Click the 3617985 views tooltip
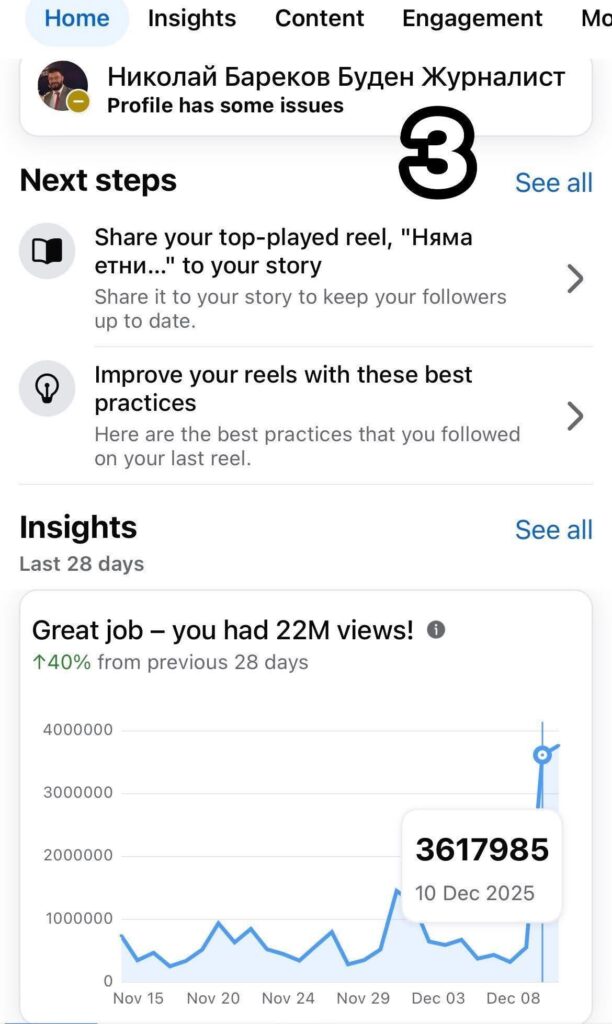 482,866
